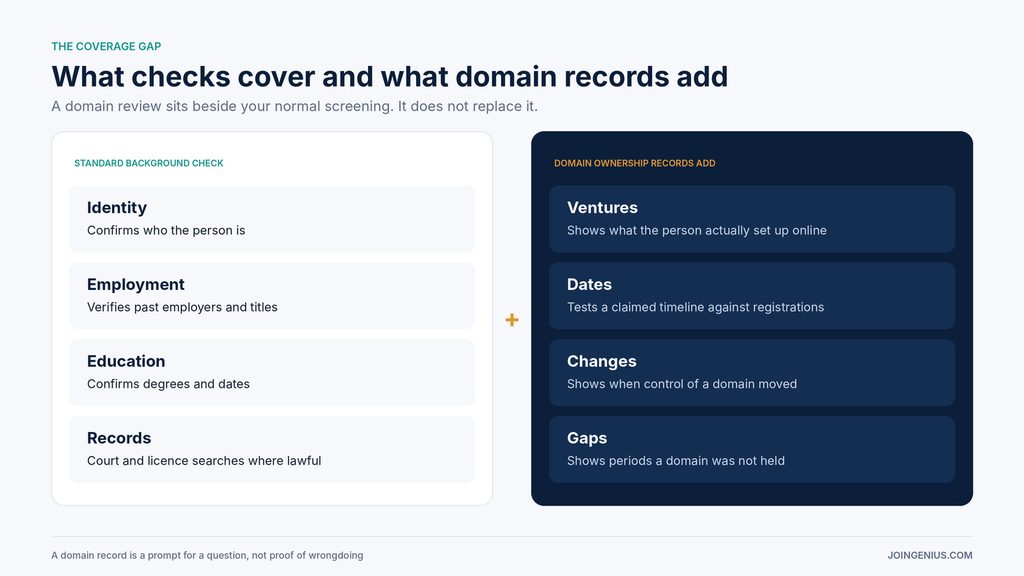Click the 'Education' card heading
1024x576 pixels.
[126, 361]
